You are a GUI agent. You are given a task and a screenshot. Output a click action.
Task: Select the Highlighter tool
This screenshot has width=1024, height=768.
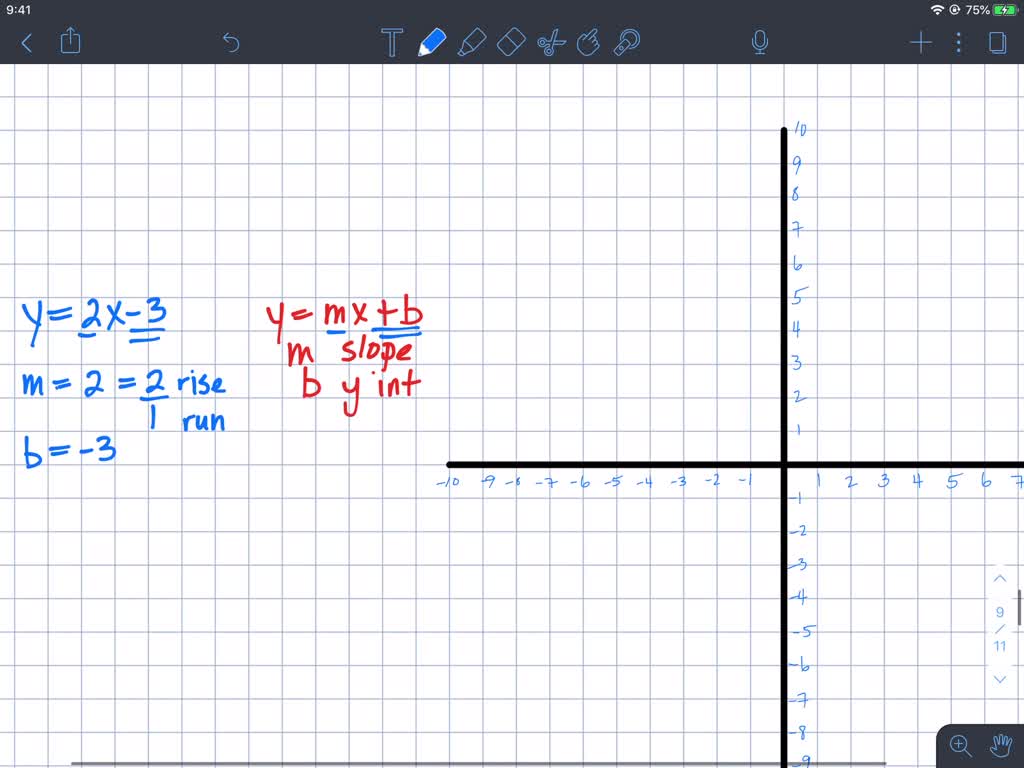click(x=472, y=42)
